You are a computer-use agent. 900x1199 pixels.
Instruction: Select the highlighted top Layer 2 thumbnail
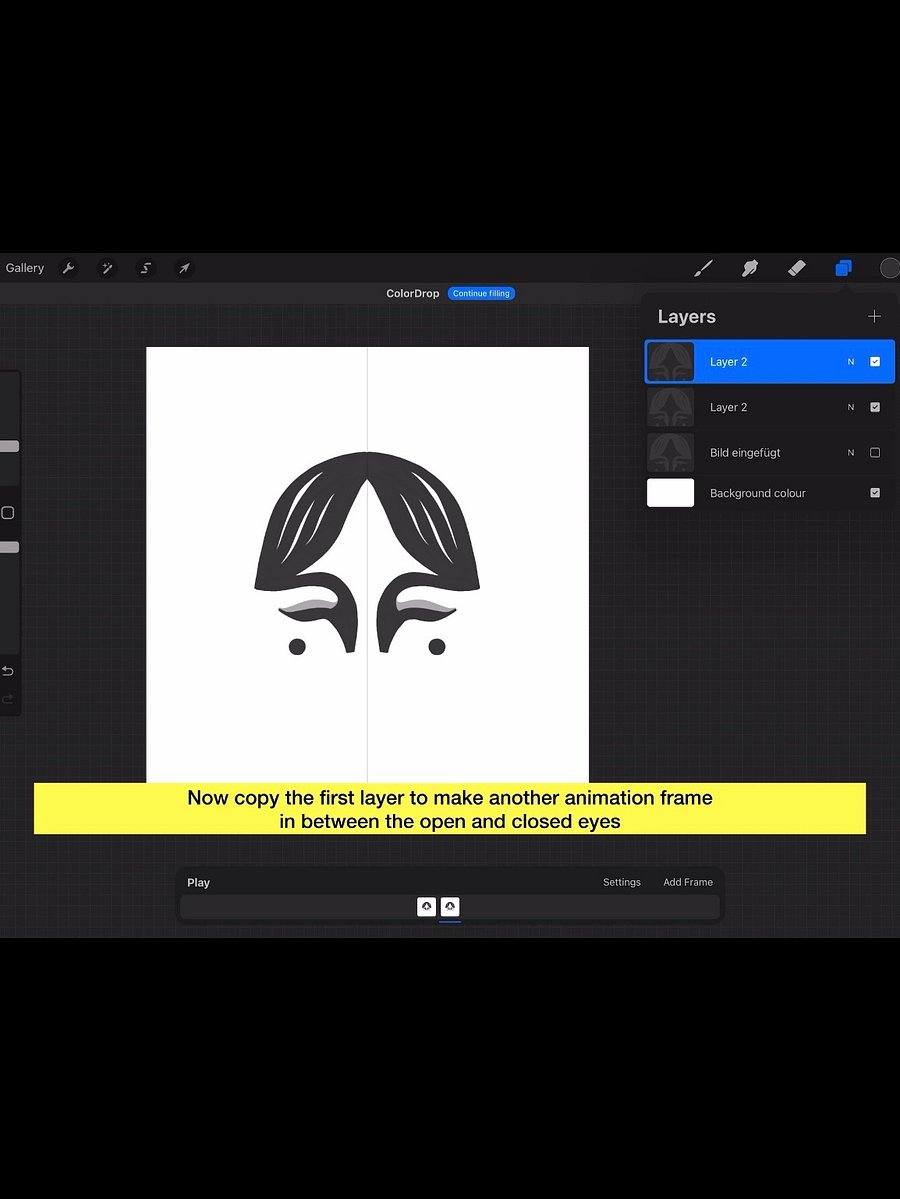click(671, 362)
